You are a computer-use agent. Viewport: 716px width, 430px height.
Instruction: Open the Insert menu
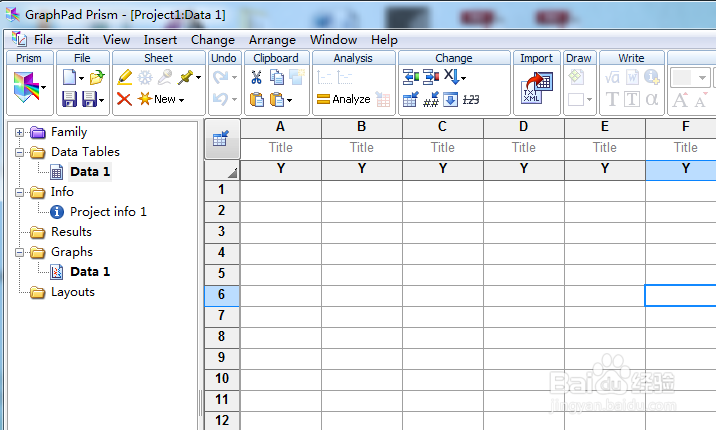pyautogui.click(x=160, y=40)
